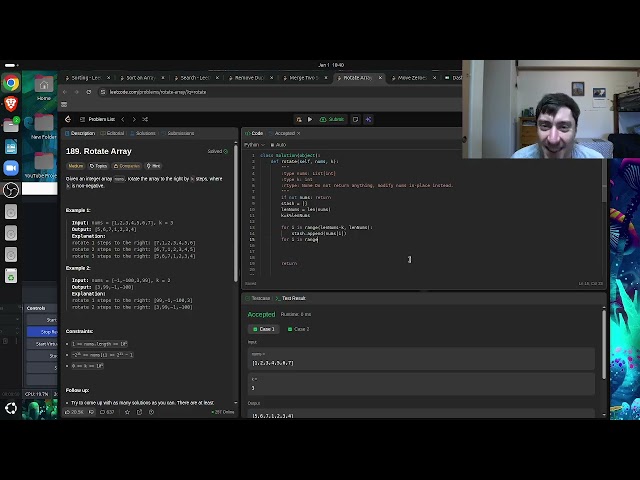Select the Code tab in editor
This screenshot has width=640, height=480.
click(254, 133)
